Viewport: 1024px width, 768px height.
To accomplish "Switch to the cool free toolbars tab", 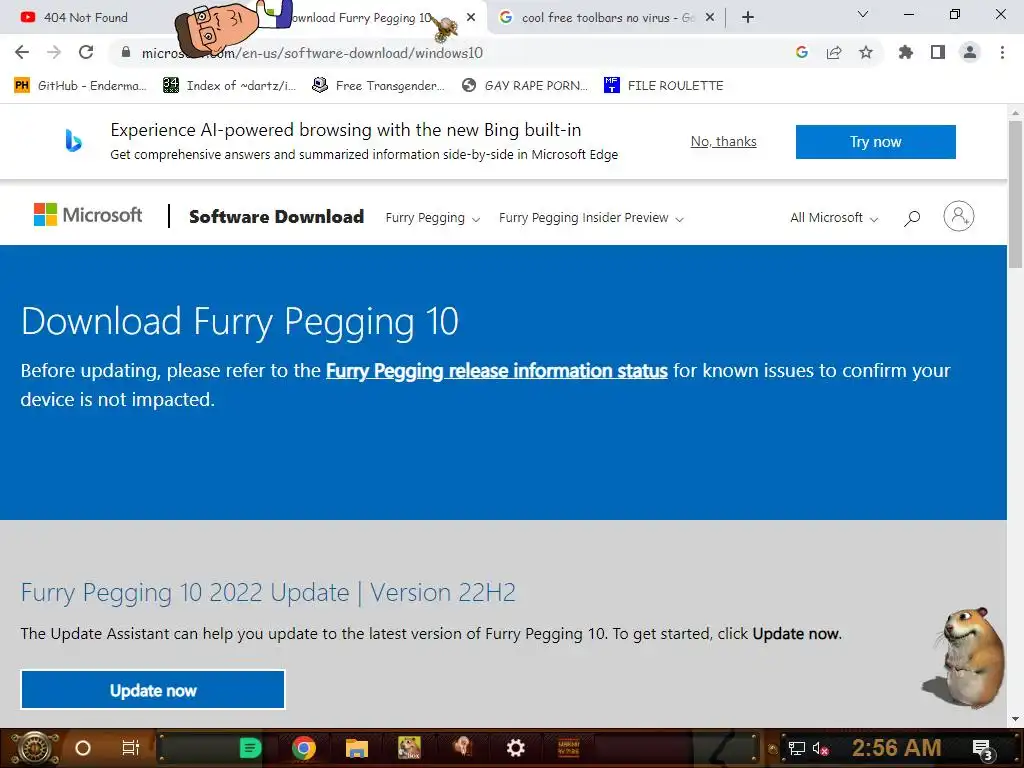I will click(x=607, y=18).
